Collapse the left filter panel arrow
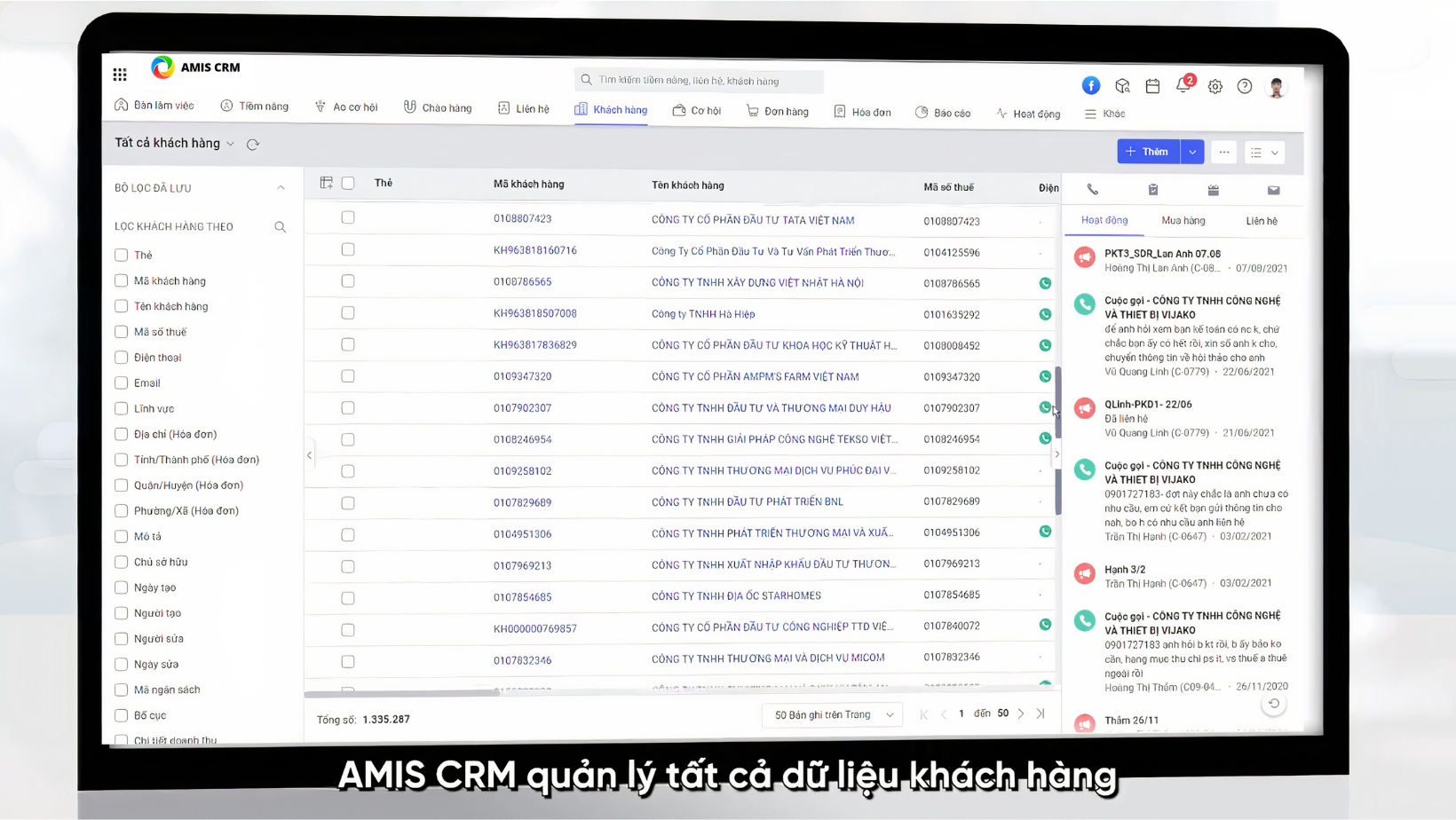The height and width of the screenshot is (820, 1456). click(309, 455)
